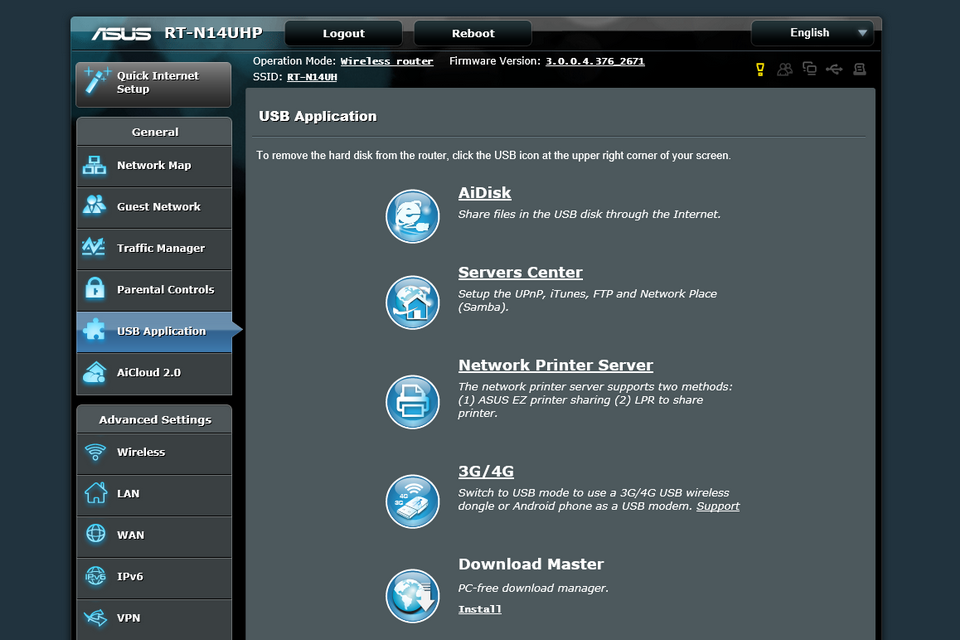Viewport: 960px width, 640px height.
Task: Open the 3G/4G link
Action: (486, 471)
